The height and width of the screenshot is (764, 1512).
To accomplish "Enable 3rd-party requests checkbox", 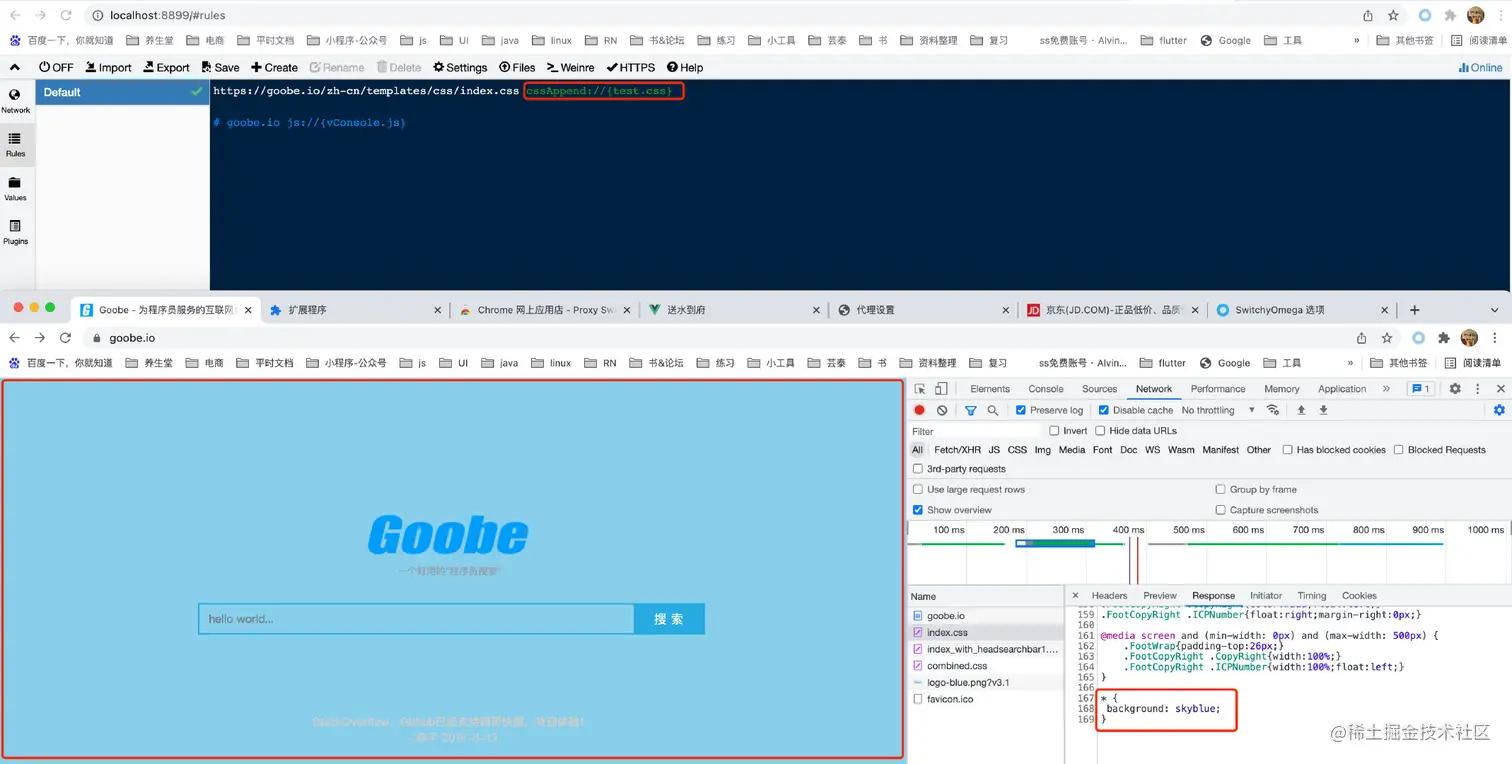I will click(918, 469).
